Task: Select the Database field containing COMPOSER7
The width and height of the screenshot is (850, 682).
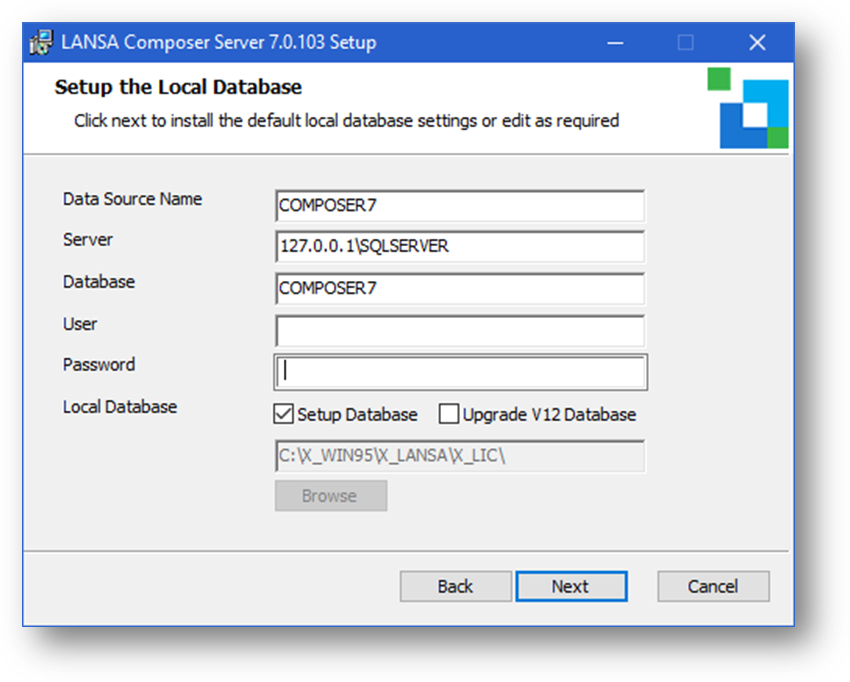Action: (460, 288)
